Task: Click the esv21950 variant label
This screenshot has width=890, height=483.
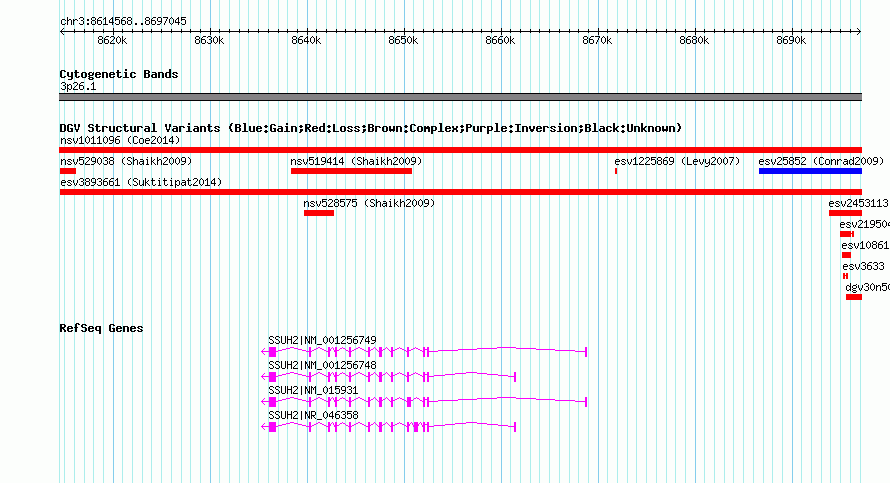Action: click(x=864, y=224)
